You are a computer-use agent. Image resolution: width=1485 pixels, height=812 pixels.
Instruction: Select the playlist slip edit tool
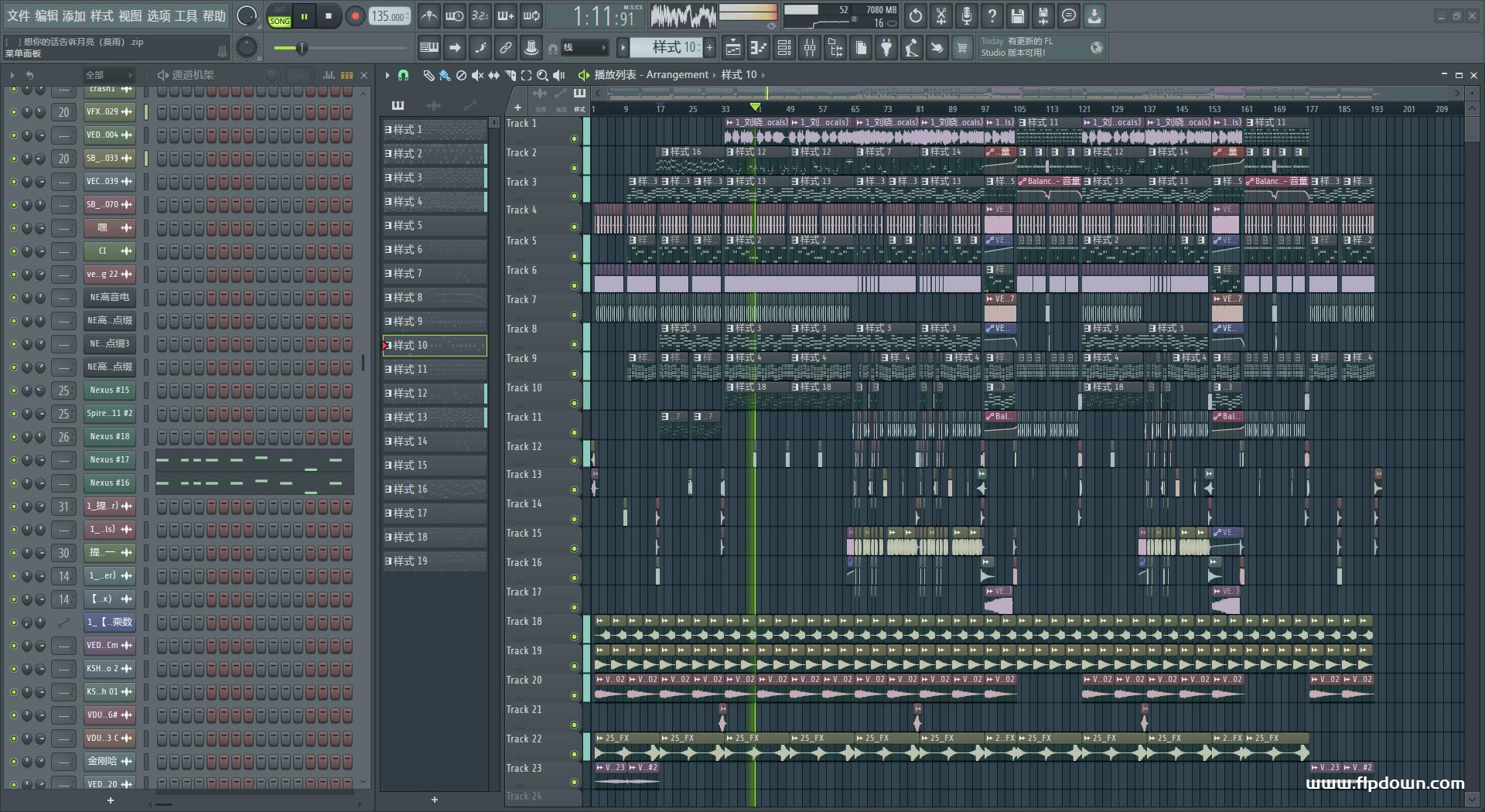(493, 75)
